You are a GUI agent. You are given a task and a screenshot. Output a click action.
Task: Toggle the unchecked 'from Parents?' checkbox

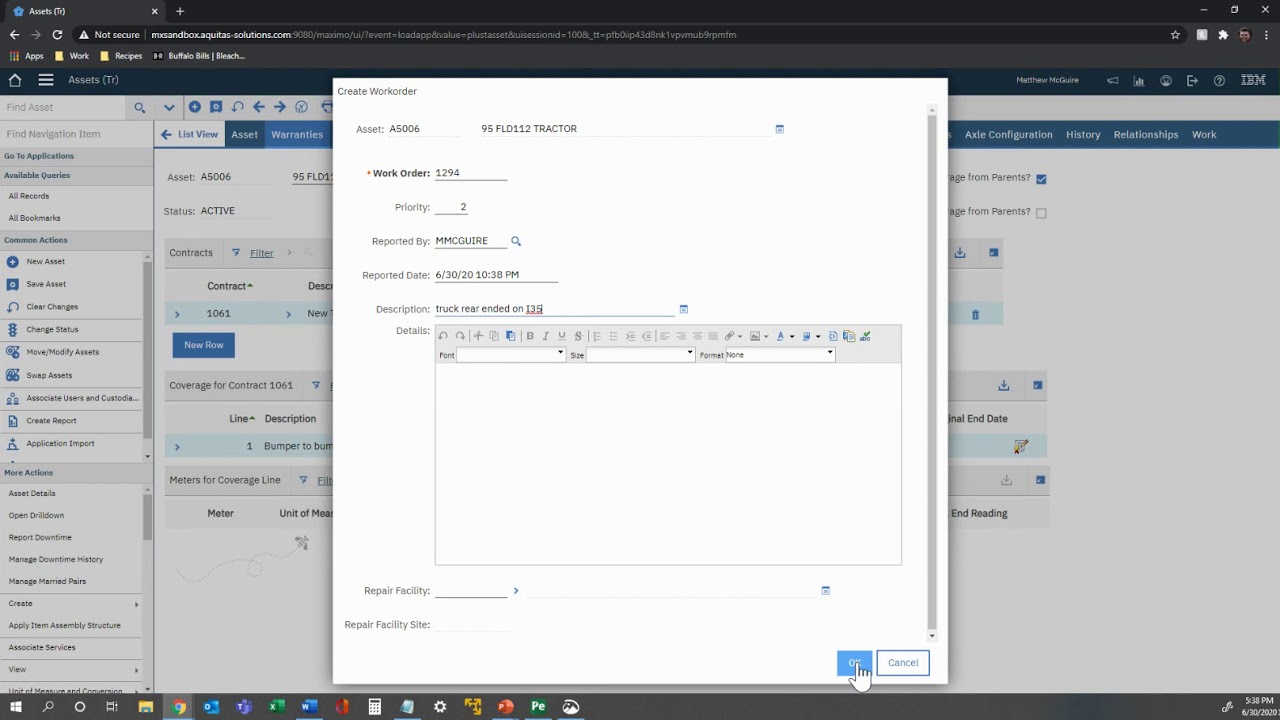1041,213
